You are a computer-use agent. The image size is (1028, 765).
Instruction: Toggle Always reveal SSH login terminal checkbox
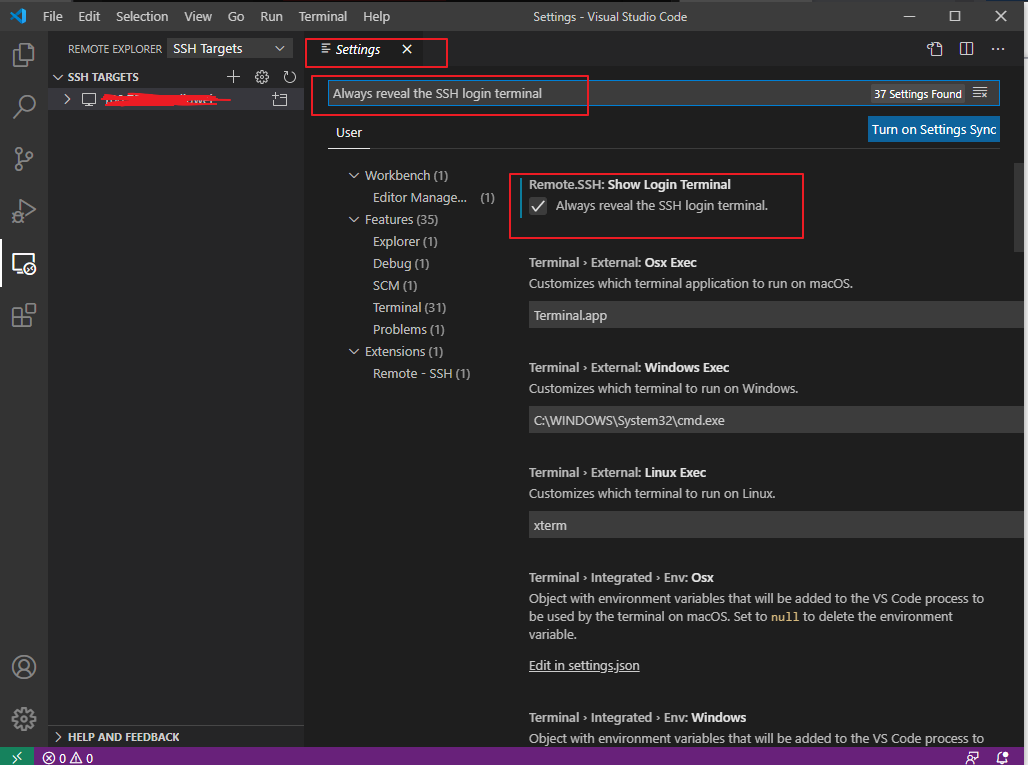pos(538,206)
